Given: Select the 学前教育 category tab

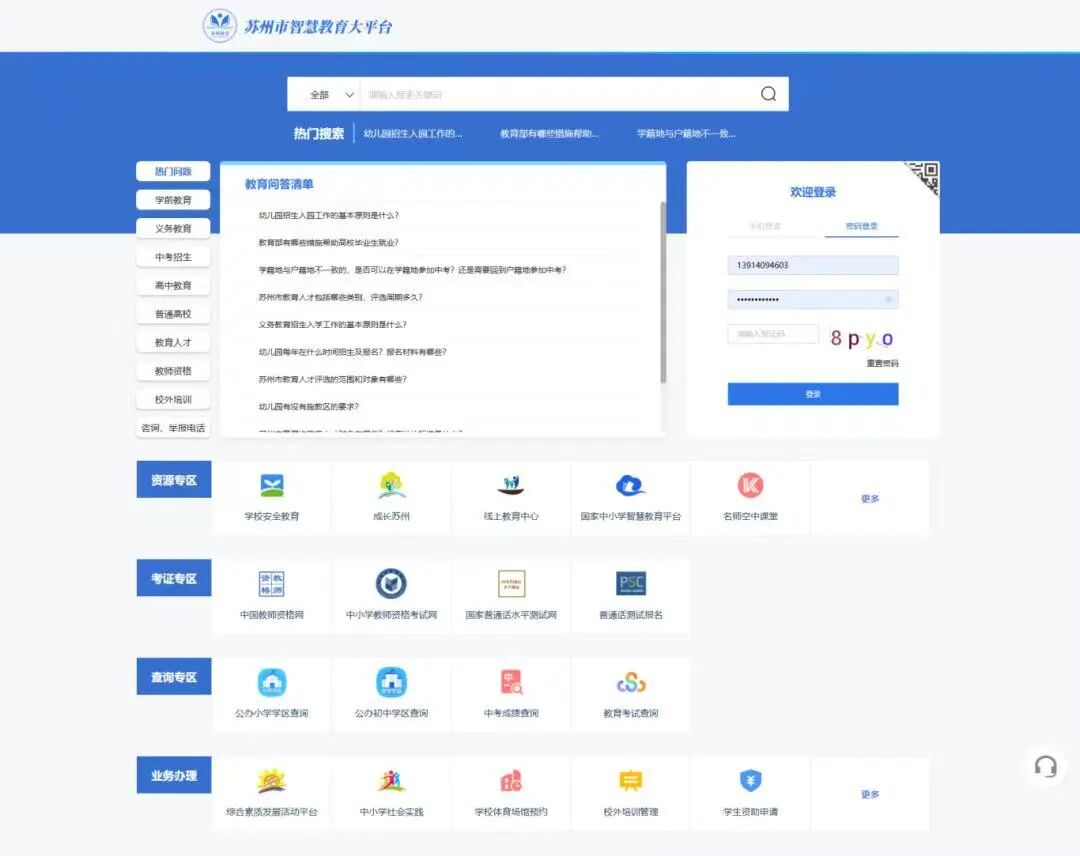Looking at the screenshot, I should click(173, 200).
